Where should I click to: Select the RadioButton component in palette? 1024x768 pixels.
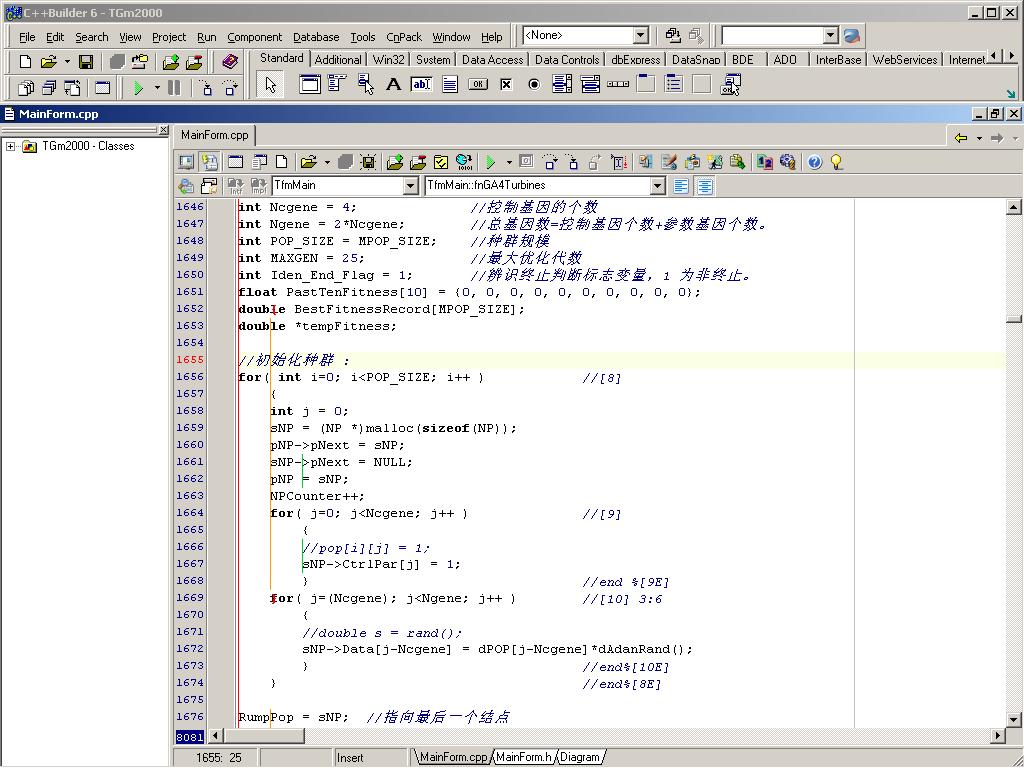click(534, 85)
